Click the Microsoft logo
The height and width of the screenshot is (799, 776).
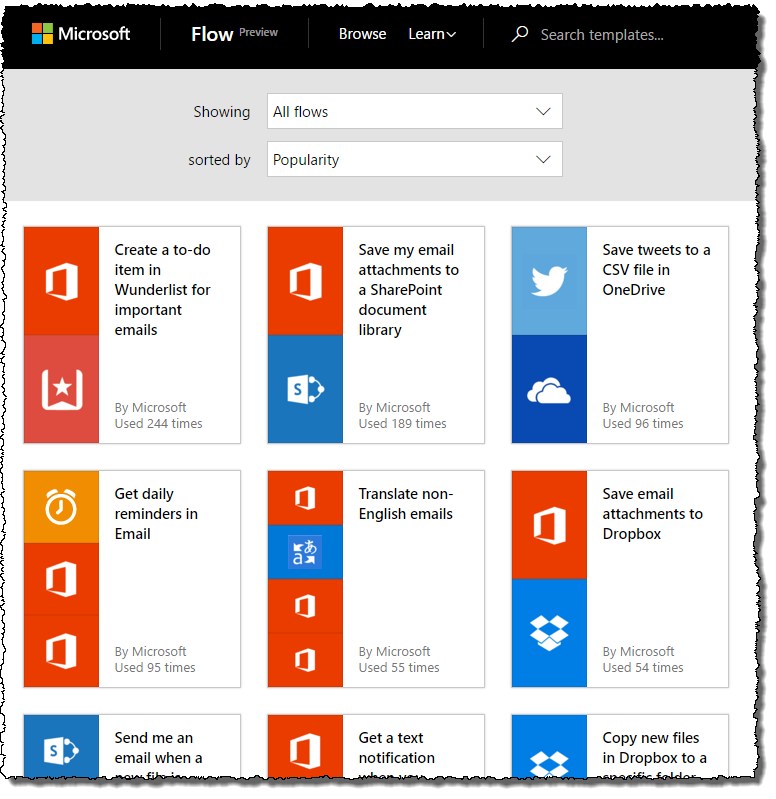pos(81,34)
